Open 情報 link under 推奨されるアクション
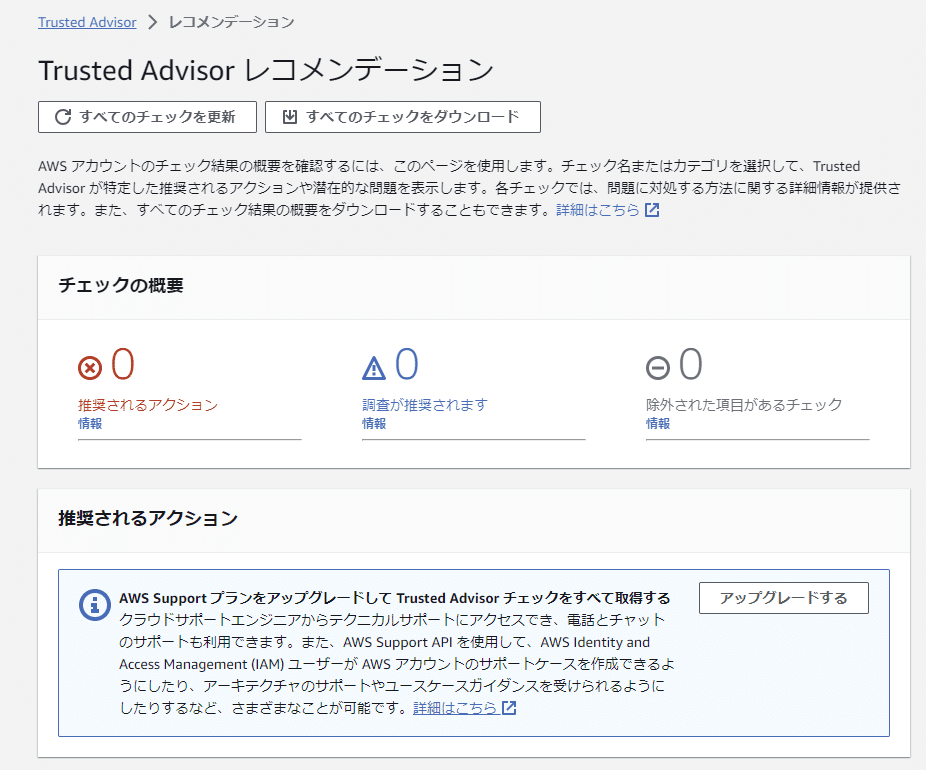Viewport: 926px width, 770px height. coord(90,423)
